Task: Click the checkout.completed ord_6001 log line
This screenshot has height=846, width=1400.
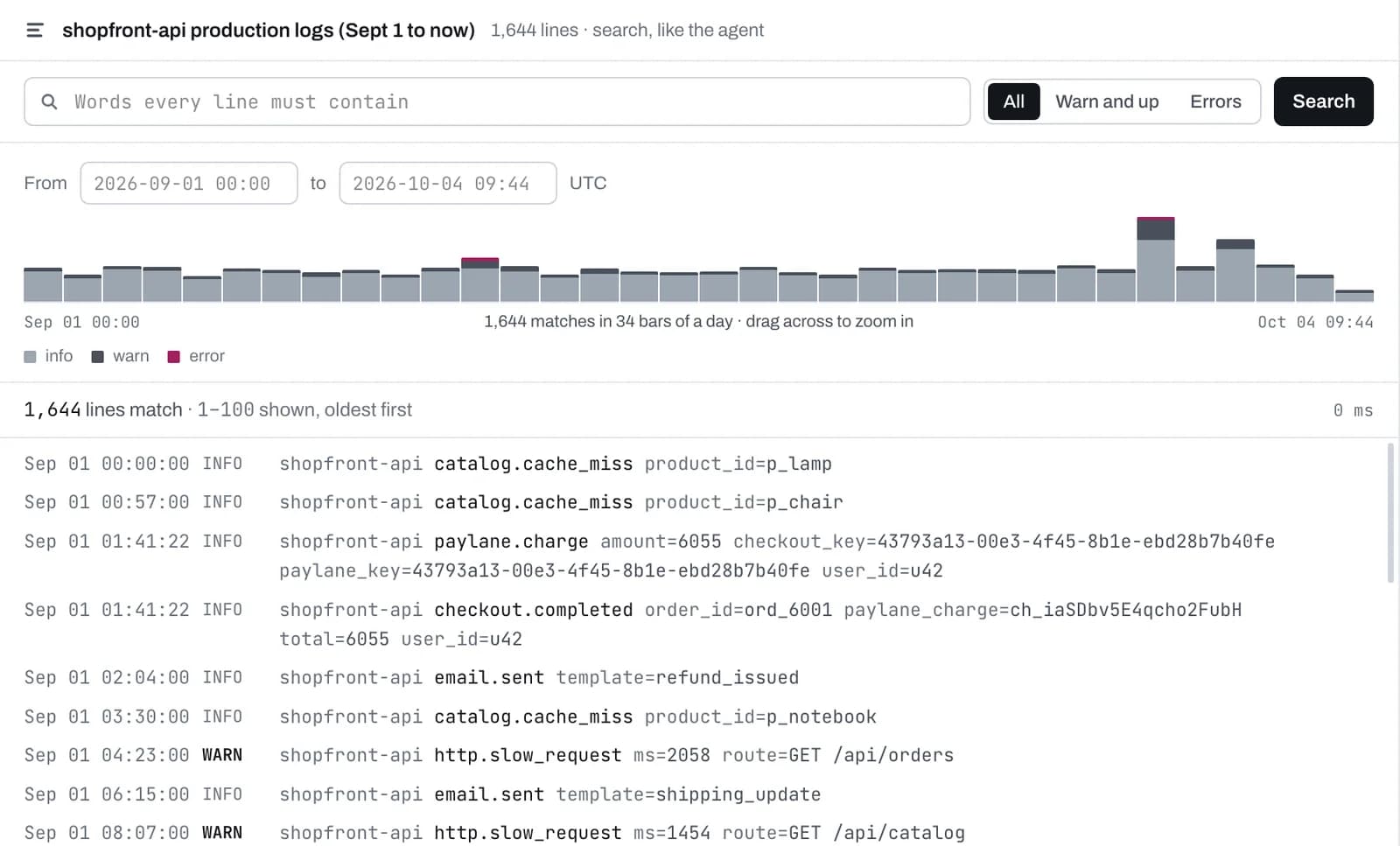Action: [x=698, y=624]
